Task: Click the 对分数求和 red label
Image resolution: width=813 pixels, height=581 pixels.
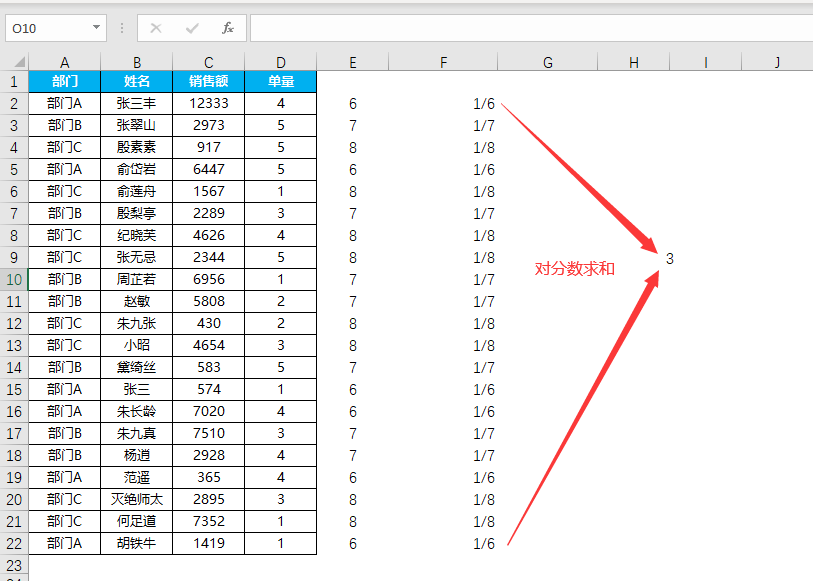Action: click(574, 268)
